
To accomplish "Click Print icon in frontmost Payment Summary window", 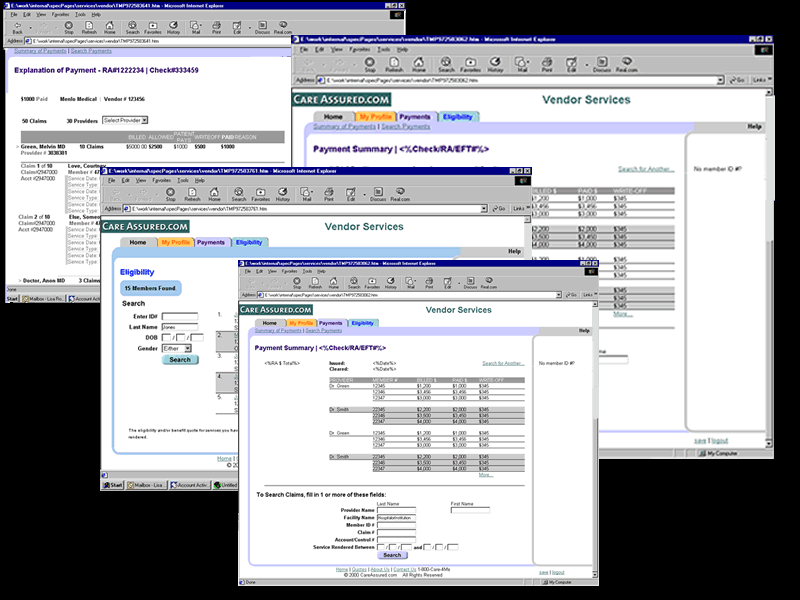I will (429, 283).
